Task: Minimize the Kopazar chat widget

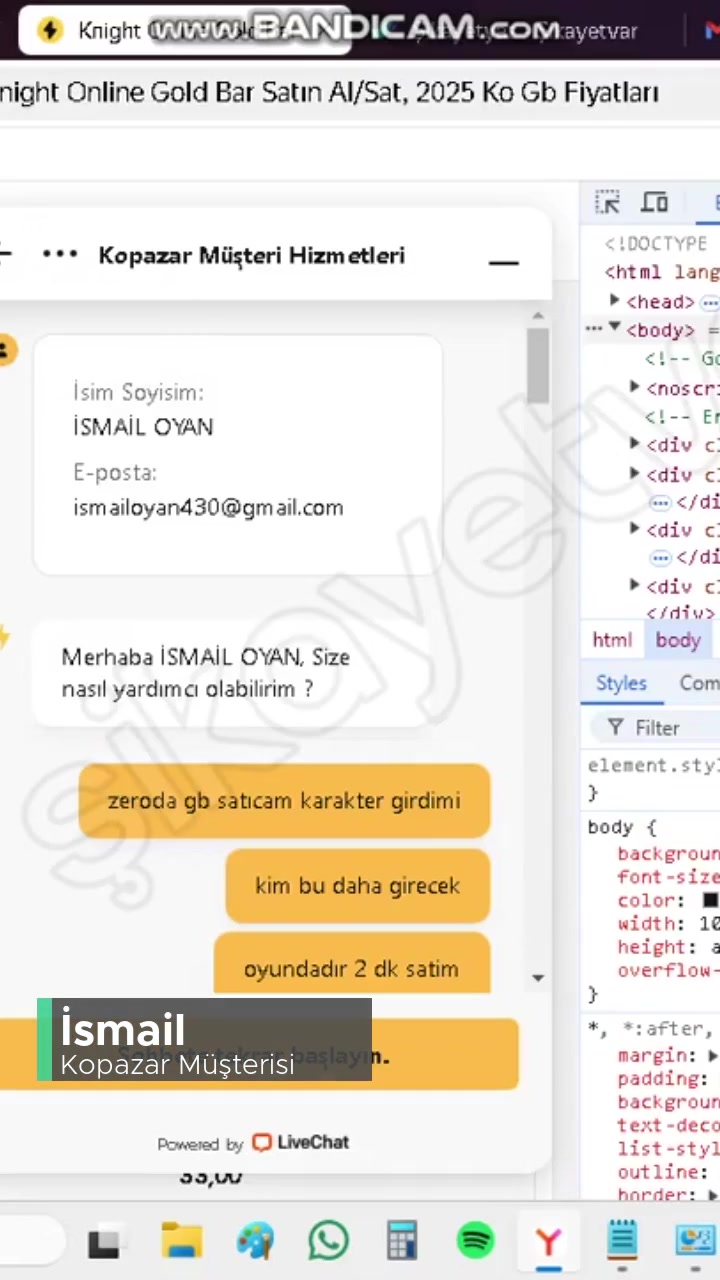Action: click(x=503, y=263)
